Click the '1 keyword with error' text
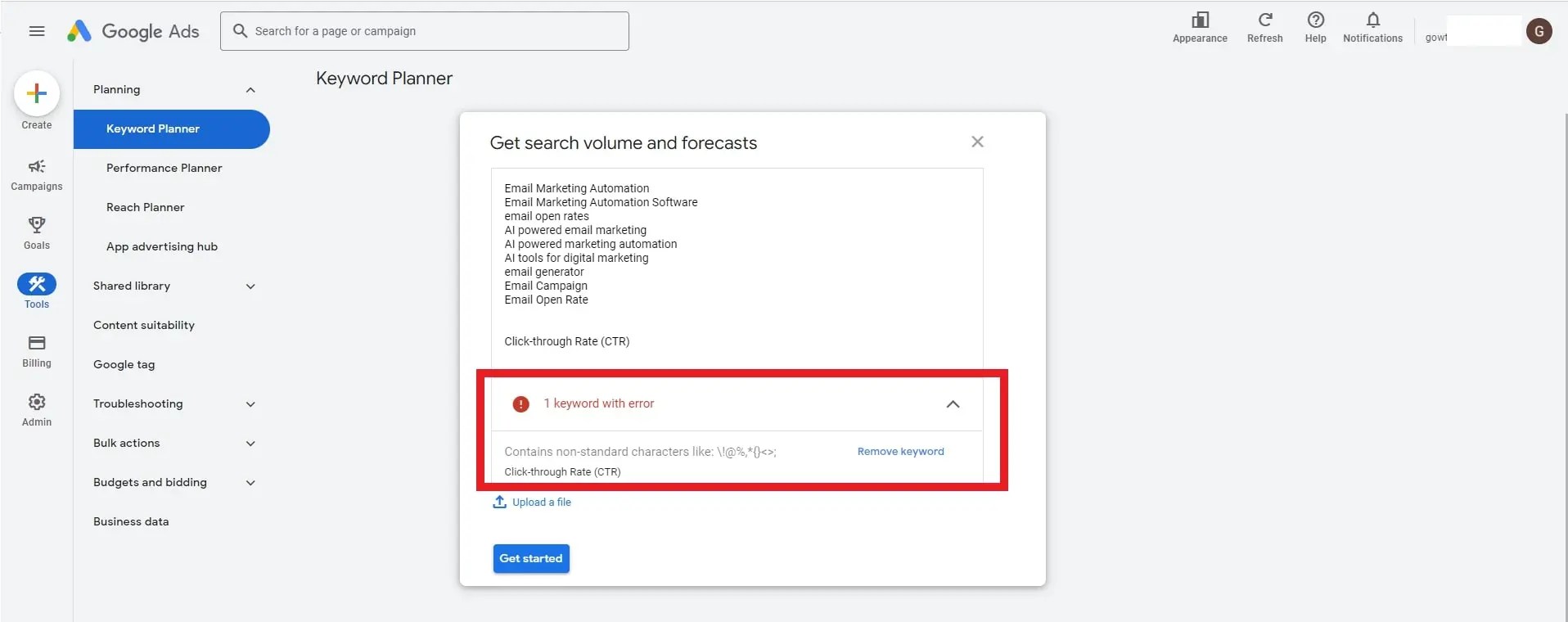 599,403
